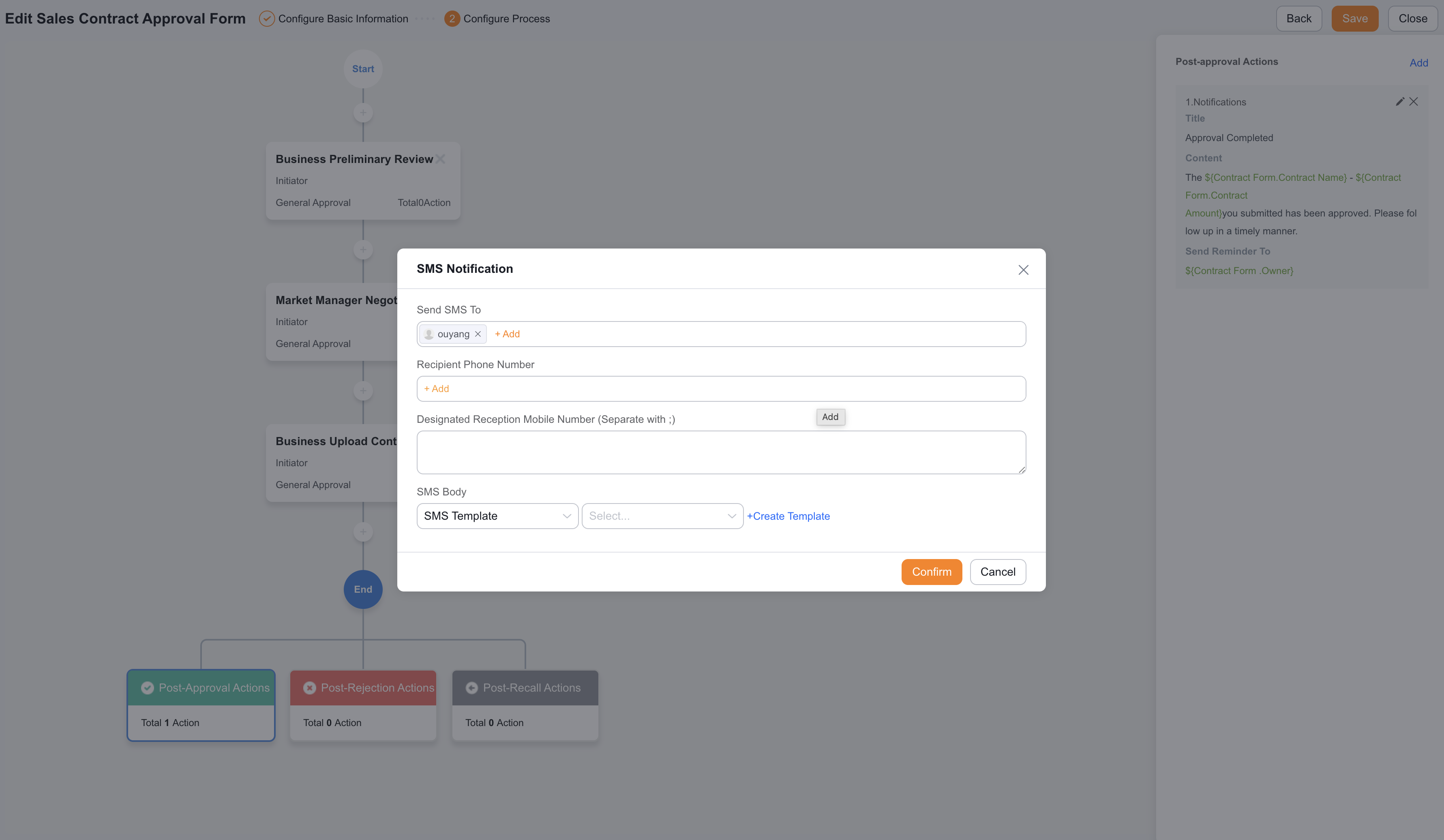The height and width of the screenshot is (840, 1444).
Task: Add another recipient in Send SMS To
Action: click(x=507, y=334)
